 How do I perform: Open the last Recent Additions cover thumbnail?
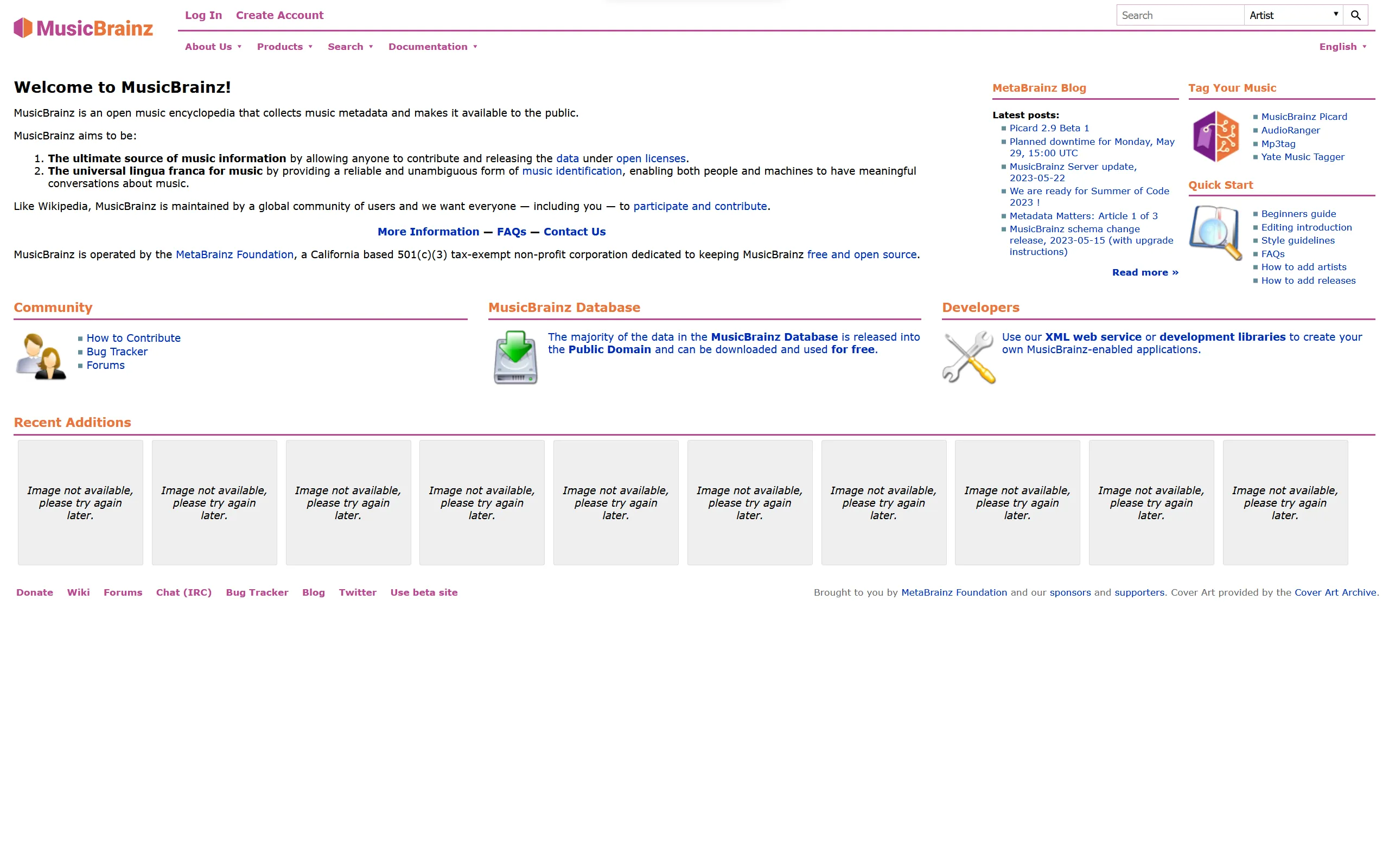pyautogui.click(x=1285, y=502)
